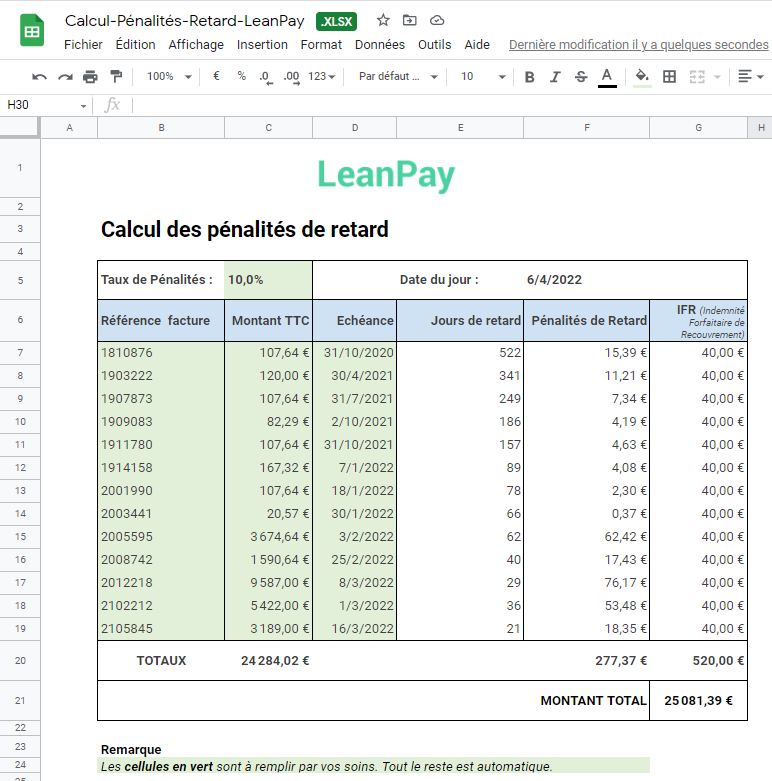Screen dimensions: 772x781
Task: Click the document title Calcul-Pénalités-Retard-LeanPay
Action: coord(184,21)
